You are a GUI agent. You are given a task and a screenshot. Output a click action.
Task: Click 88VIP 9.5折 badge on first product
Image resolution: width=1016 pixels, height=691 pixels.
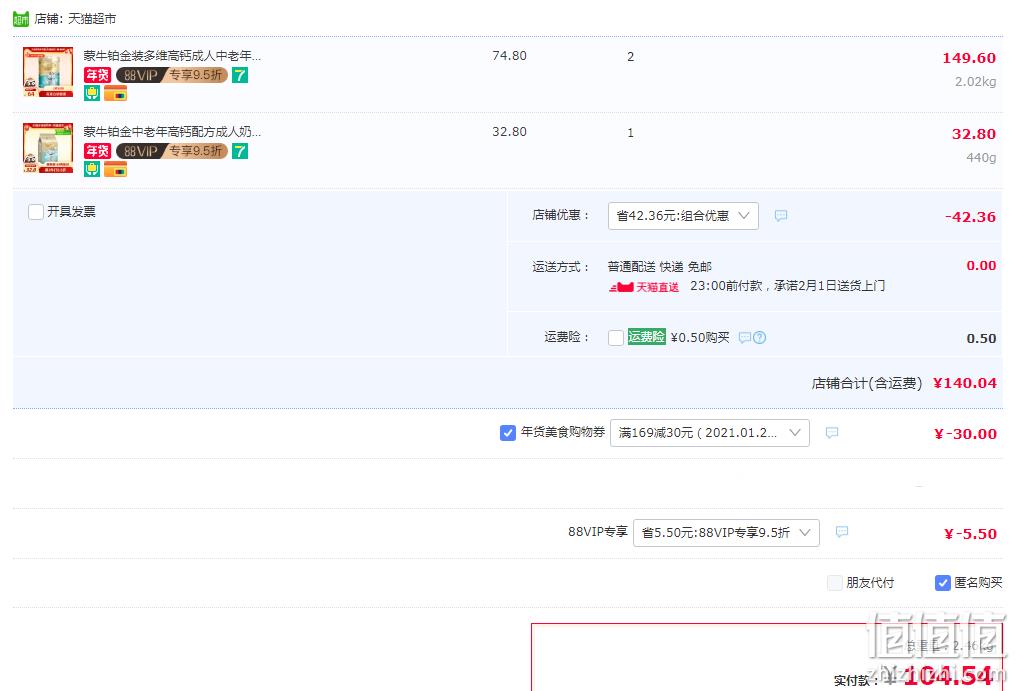pos(172,75)
